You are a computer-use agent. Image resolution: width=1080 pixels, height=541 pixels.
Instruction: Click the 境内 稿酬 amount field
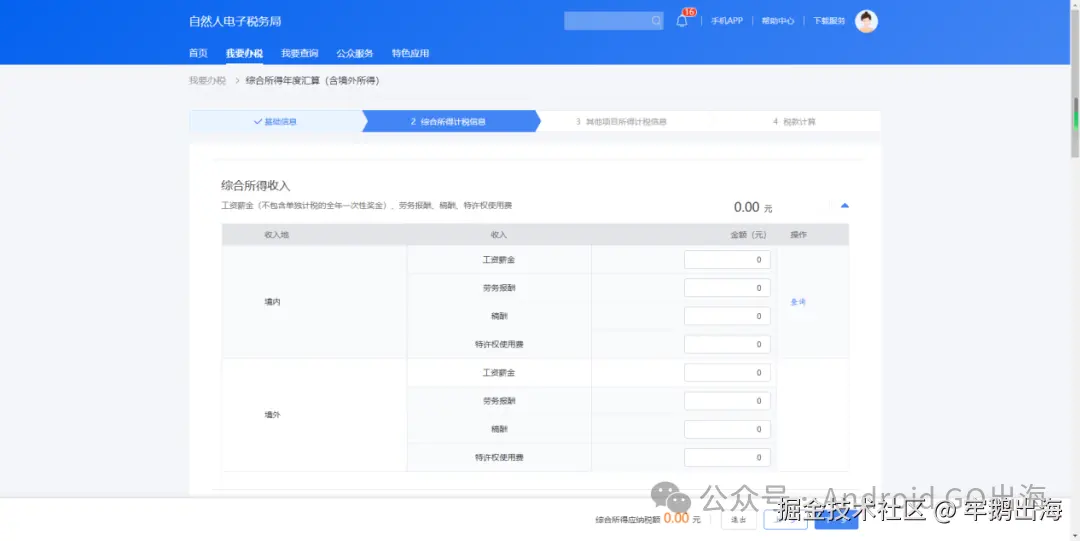click(727, 316)
